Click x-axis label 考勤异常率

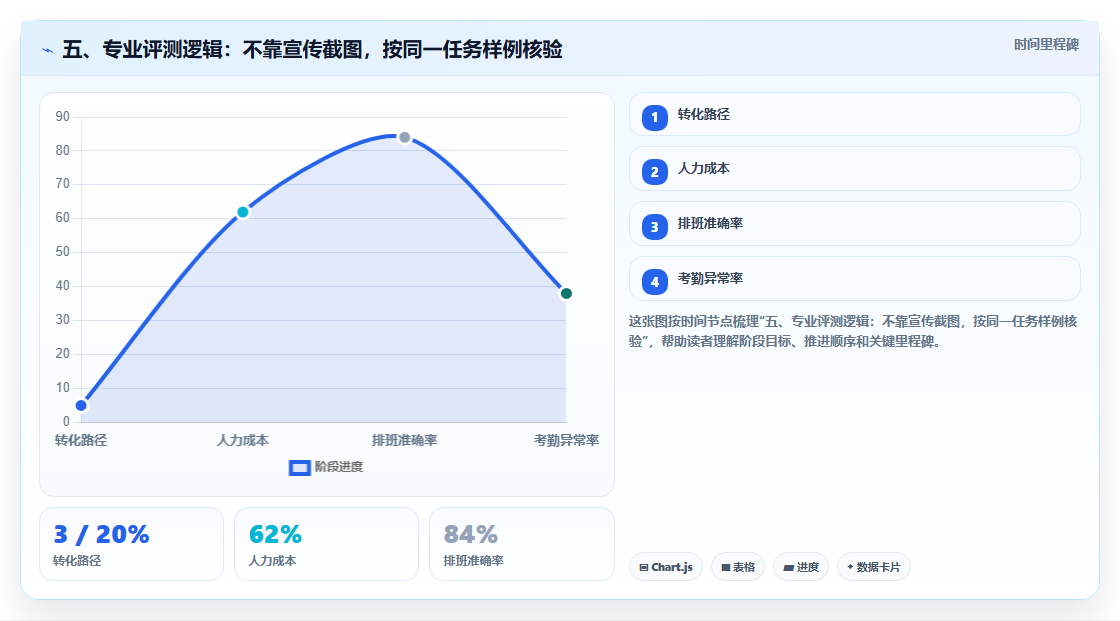click(x=566, y=440)
